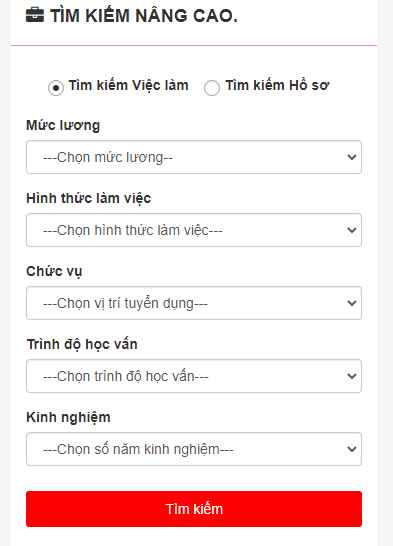Open the Chọn số năm kinh nghiệm dropdown
The height and width of the screenshot is (546, 393).
coord(194,449)
